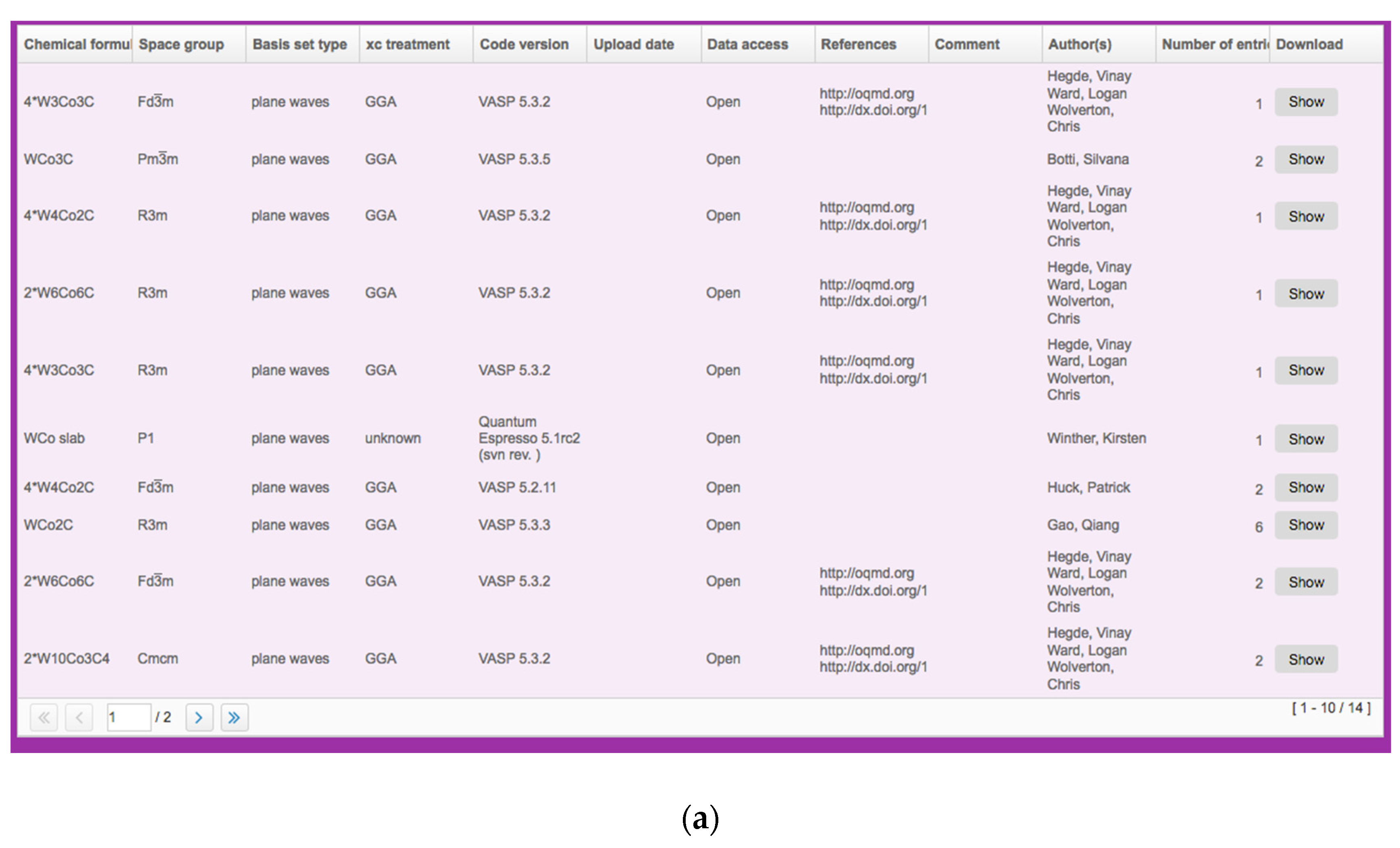The image size is (1400, 848).
Task: Click the Code version column header
Action: (524, 44)
